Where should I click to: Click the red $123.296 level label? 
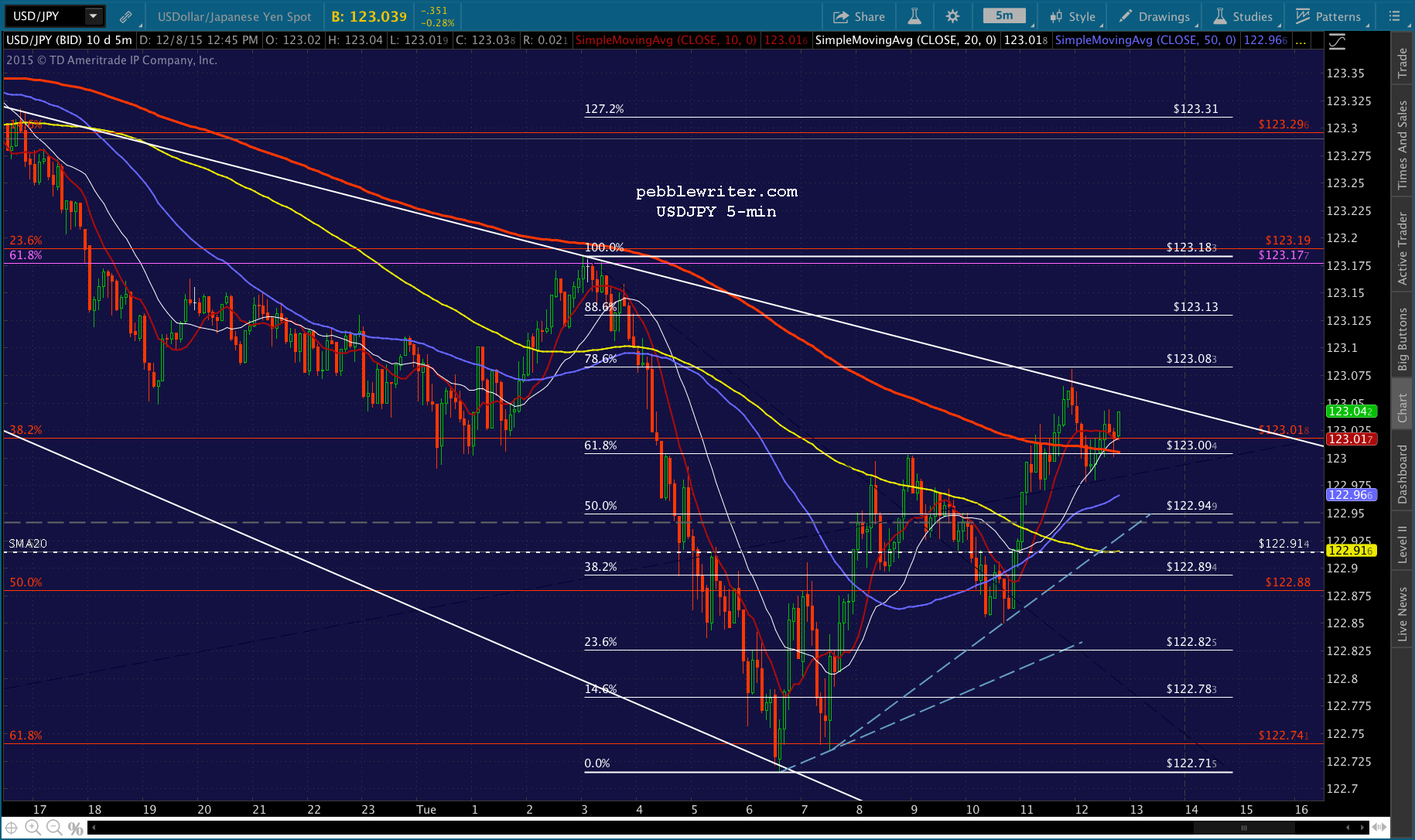coord(1284,124)
